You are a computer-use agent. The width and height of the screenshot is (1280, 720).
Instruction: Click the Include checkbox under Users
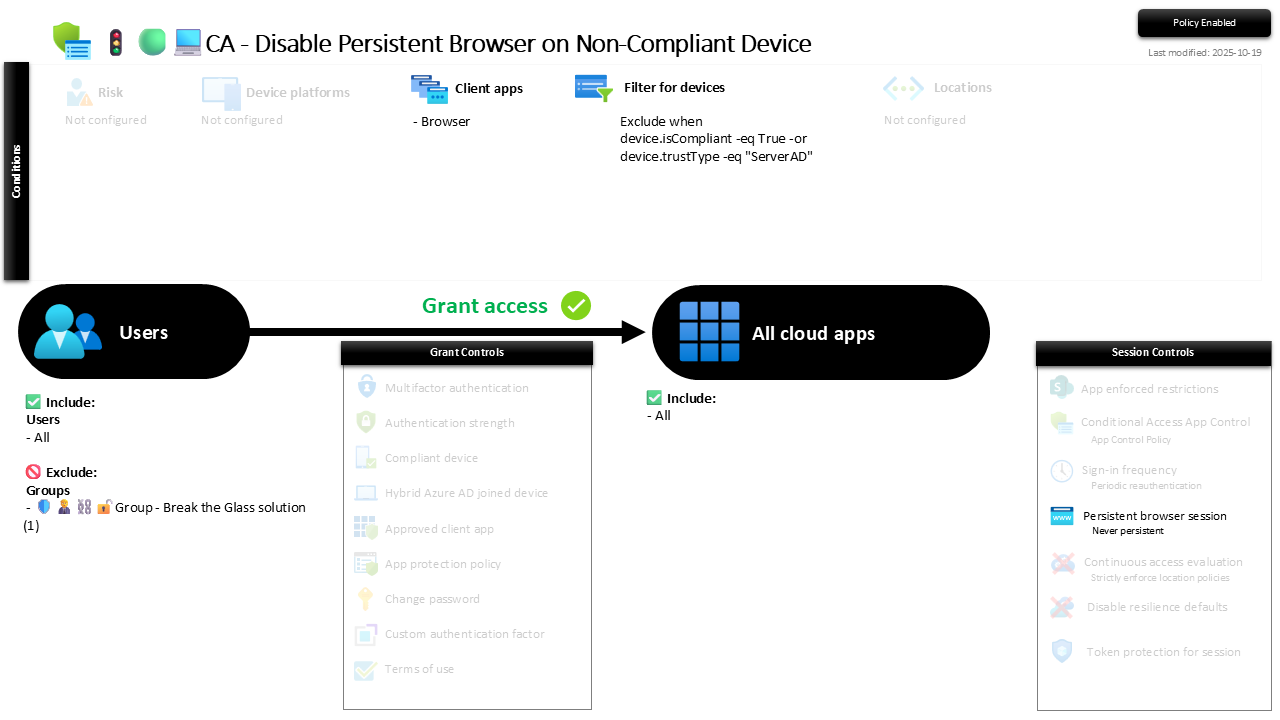[34, 402]
